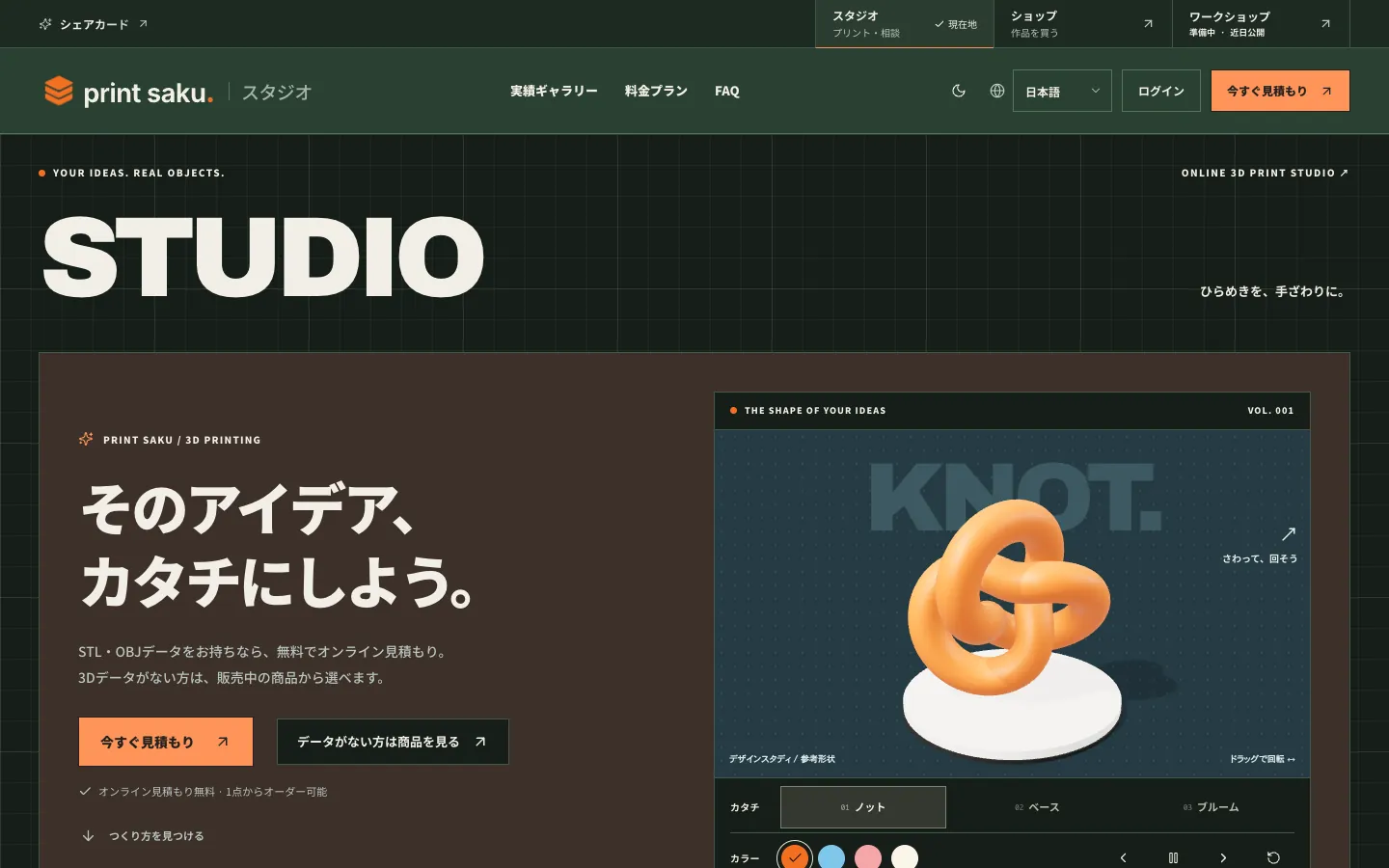Click the ドラッグで回転 label

(1263, 759)
